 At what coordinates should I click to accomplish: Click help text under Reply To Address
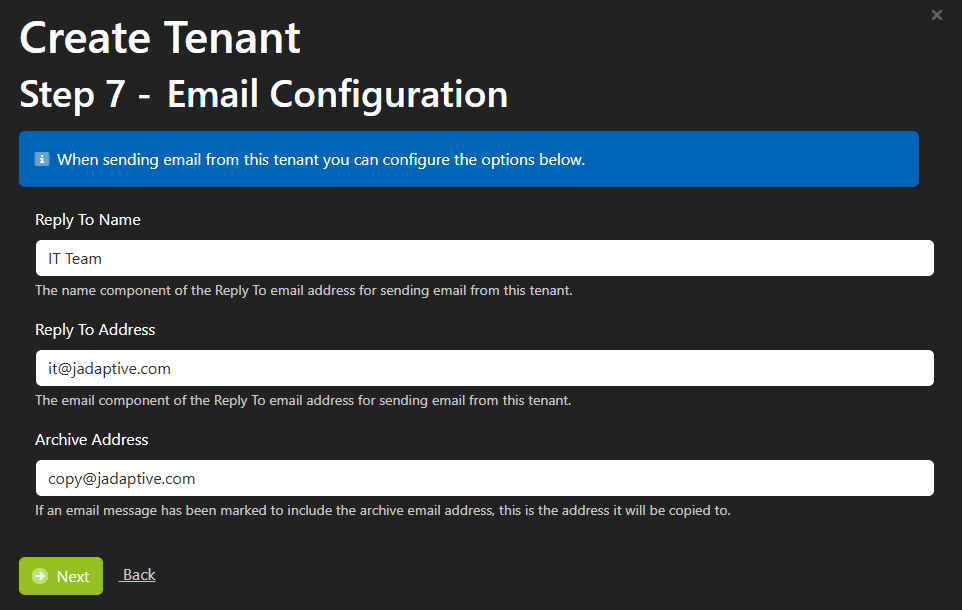coord(303,400)
